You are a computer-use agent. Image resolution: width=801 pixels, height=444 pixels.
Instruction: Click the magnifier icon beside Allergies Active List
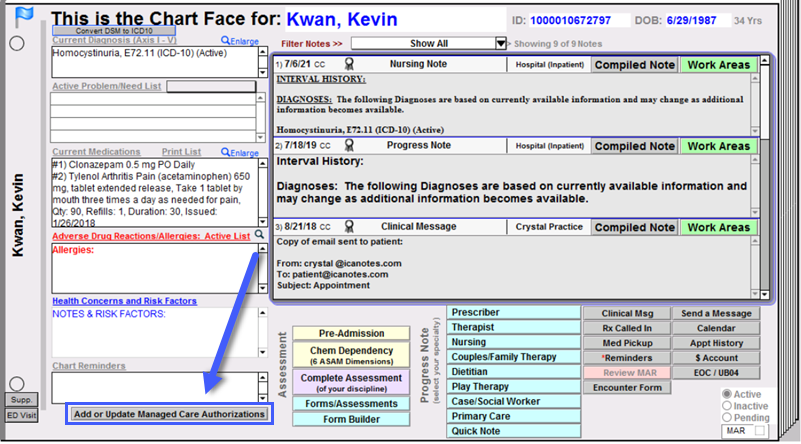coord(259,234)
